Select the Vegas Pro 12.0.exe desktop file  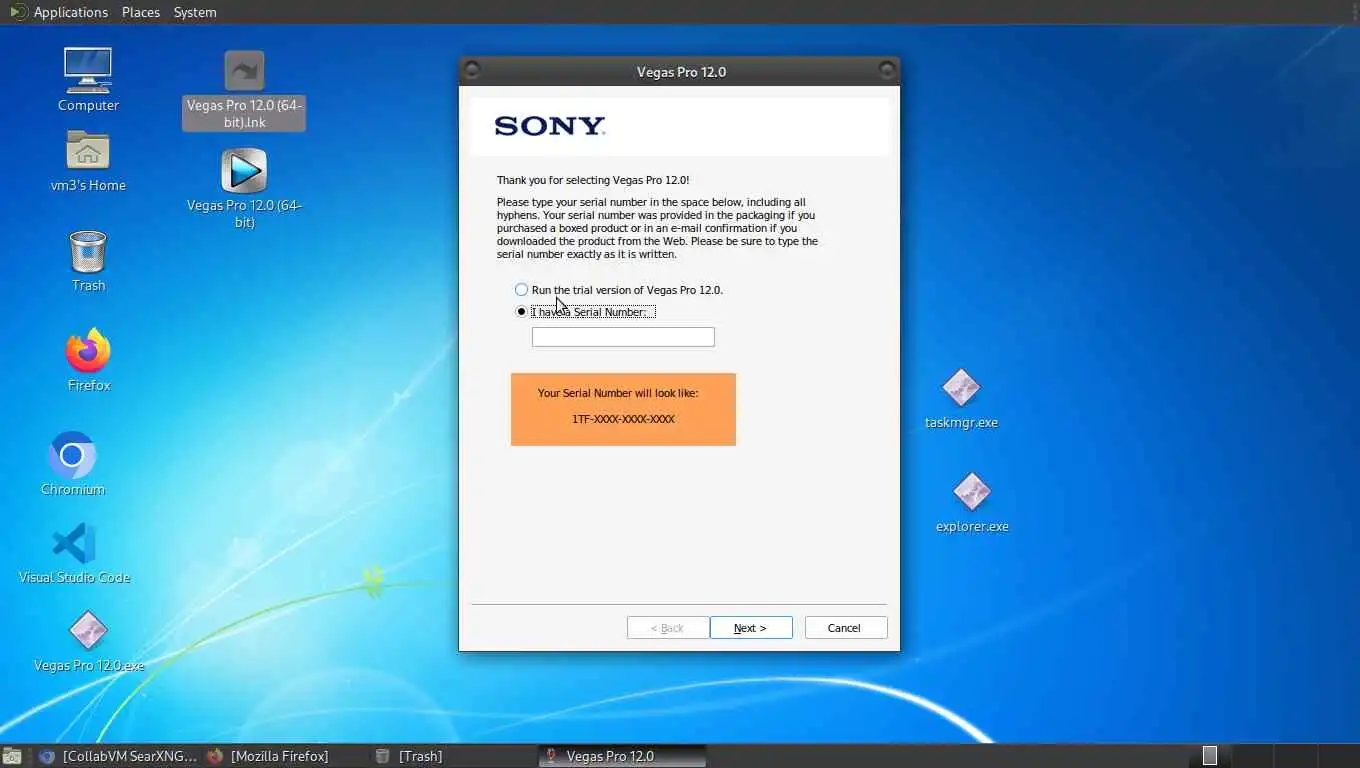(88, 631)
